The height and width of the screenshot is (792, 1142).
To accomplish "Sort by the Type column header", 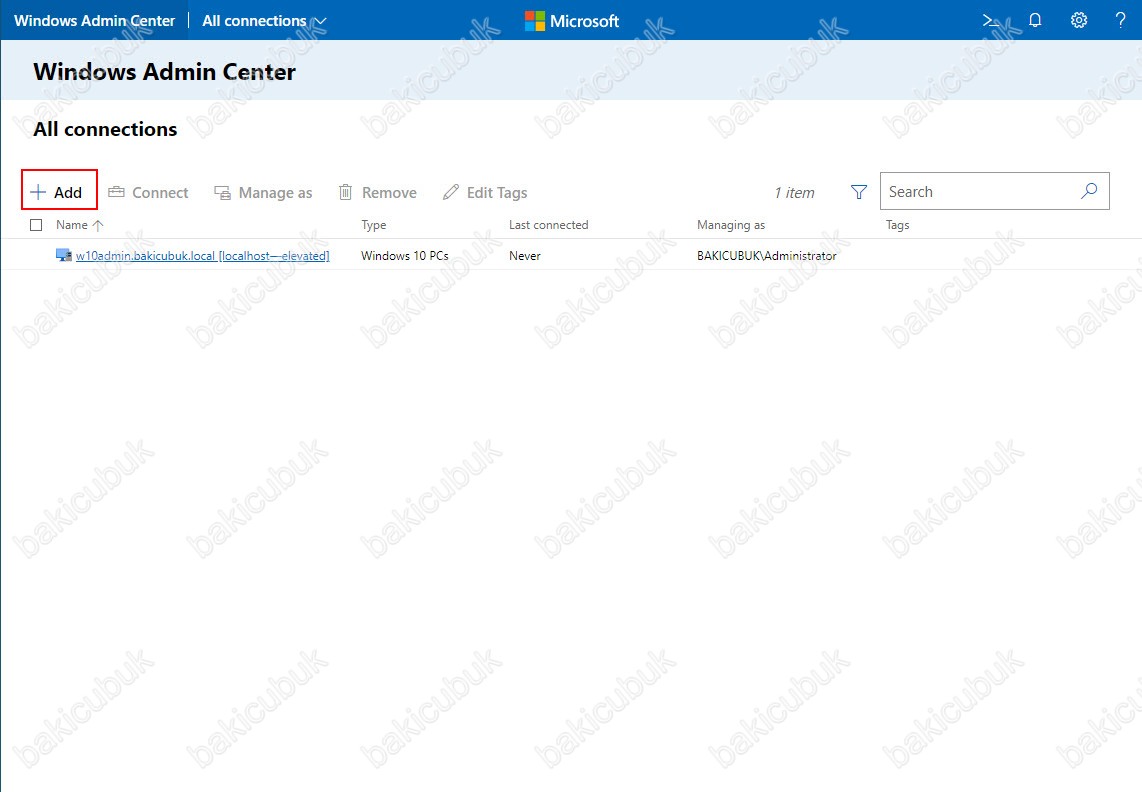I will tap(374, 225).
